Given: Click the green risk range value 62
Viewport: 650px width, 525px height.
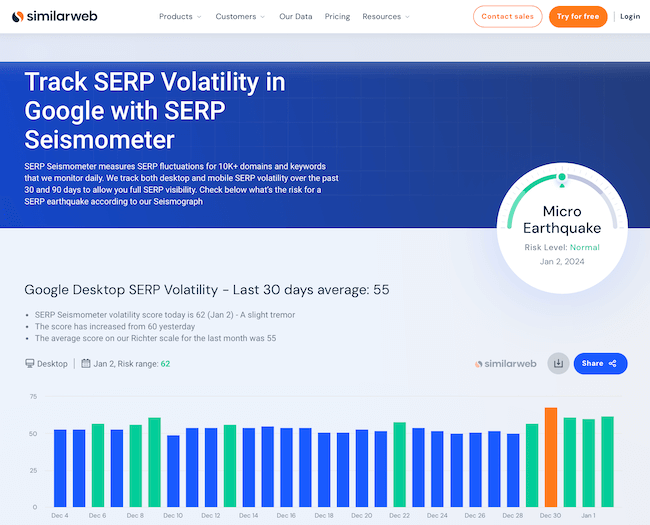Looking at the screenshot, I should point(165,364).
